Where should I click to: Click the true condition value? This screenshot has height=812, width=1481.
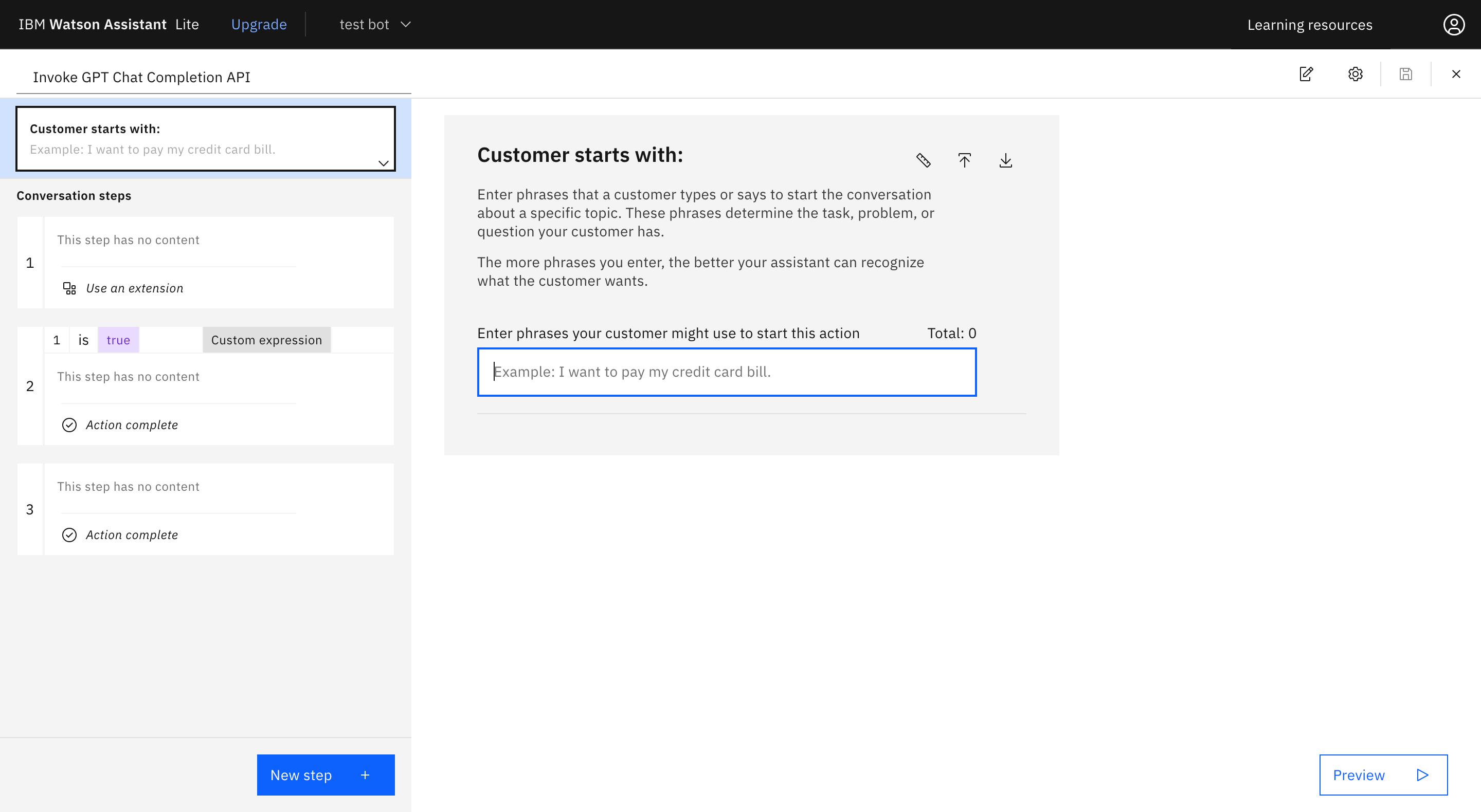(118, 340)
